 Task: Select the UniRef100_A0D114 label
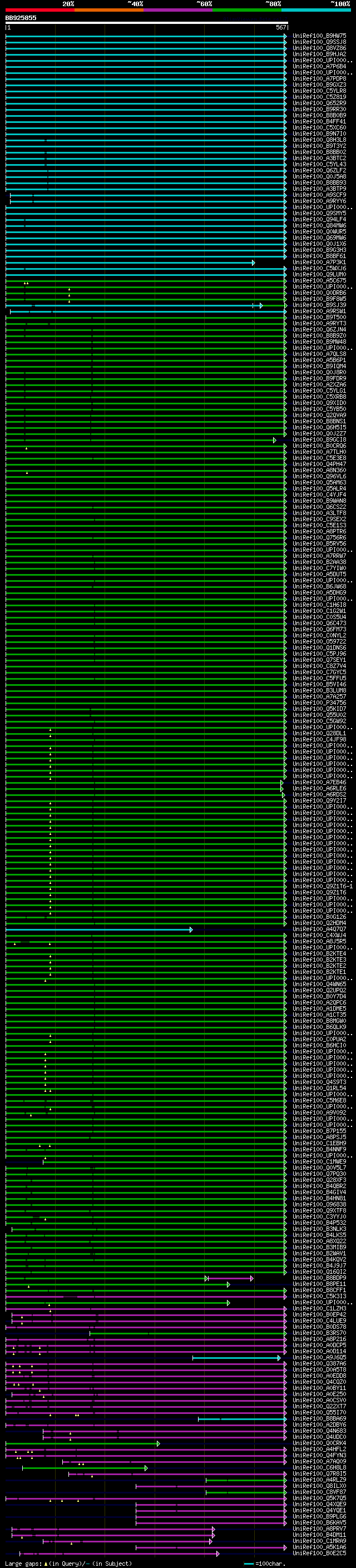coord(319,1351)
